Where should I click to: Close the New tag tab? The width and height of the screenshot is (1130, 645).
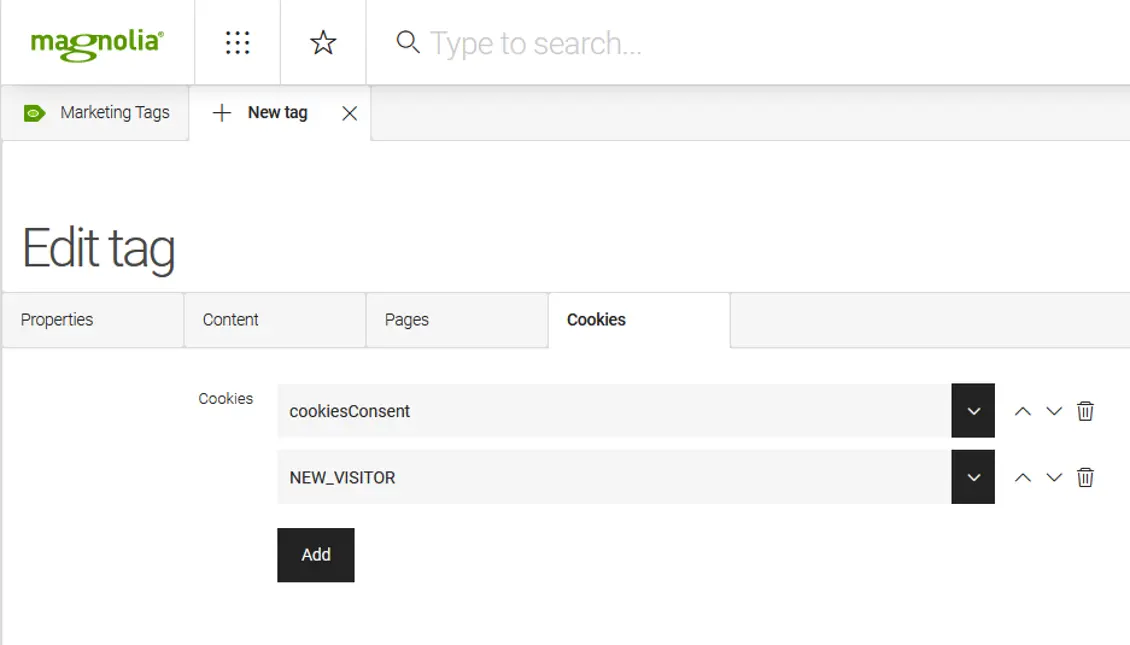pyautogui.click(x=349, y=113)
